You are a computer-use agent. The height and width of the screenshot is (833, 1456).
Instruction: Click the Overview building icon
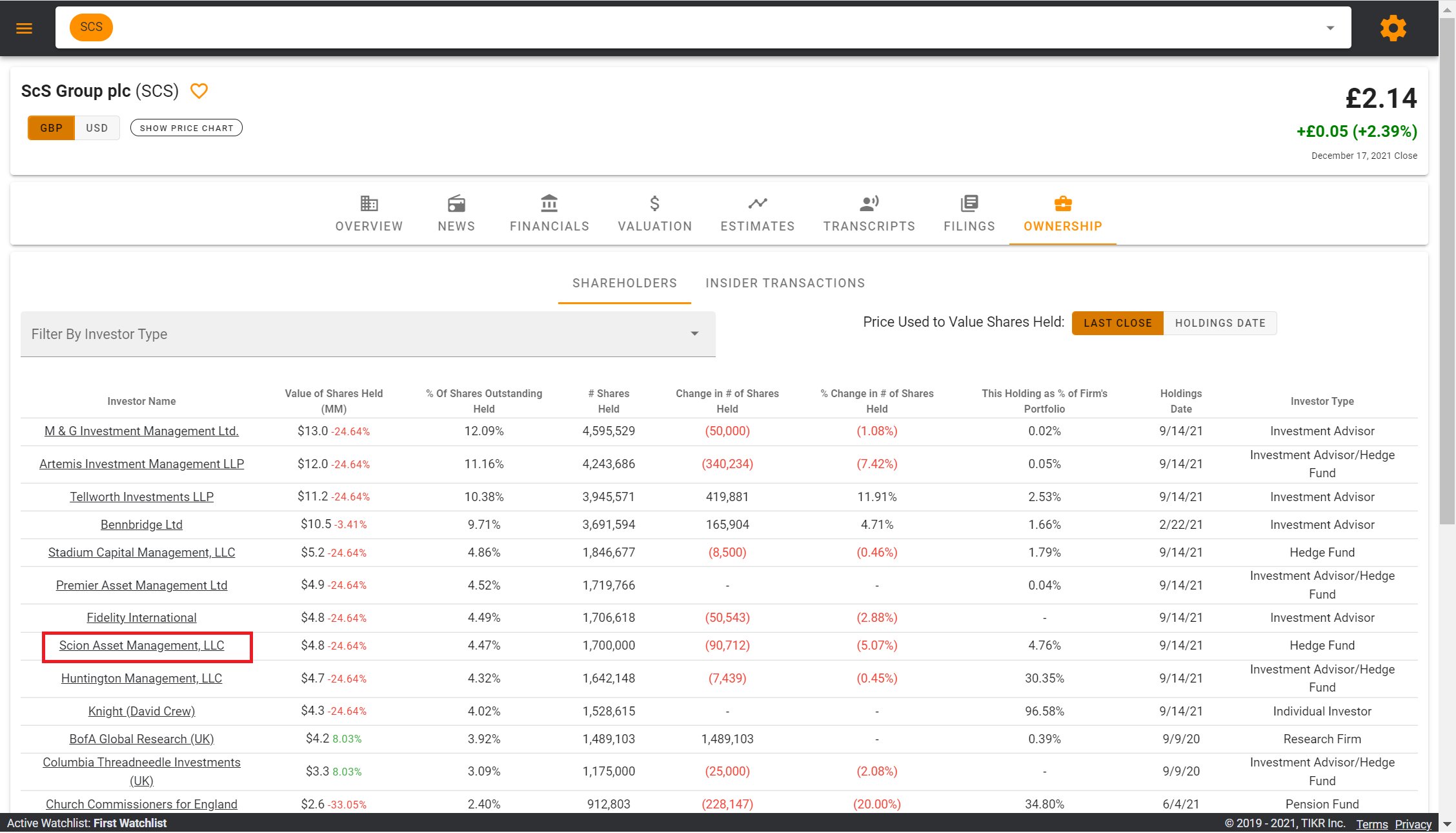(369, 204)
